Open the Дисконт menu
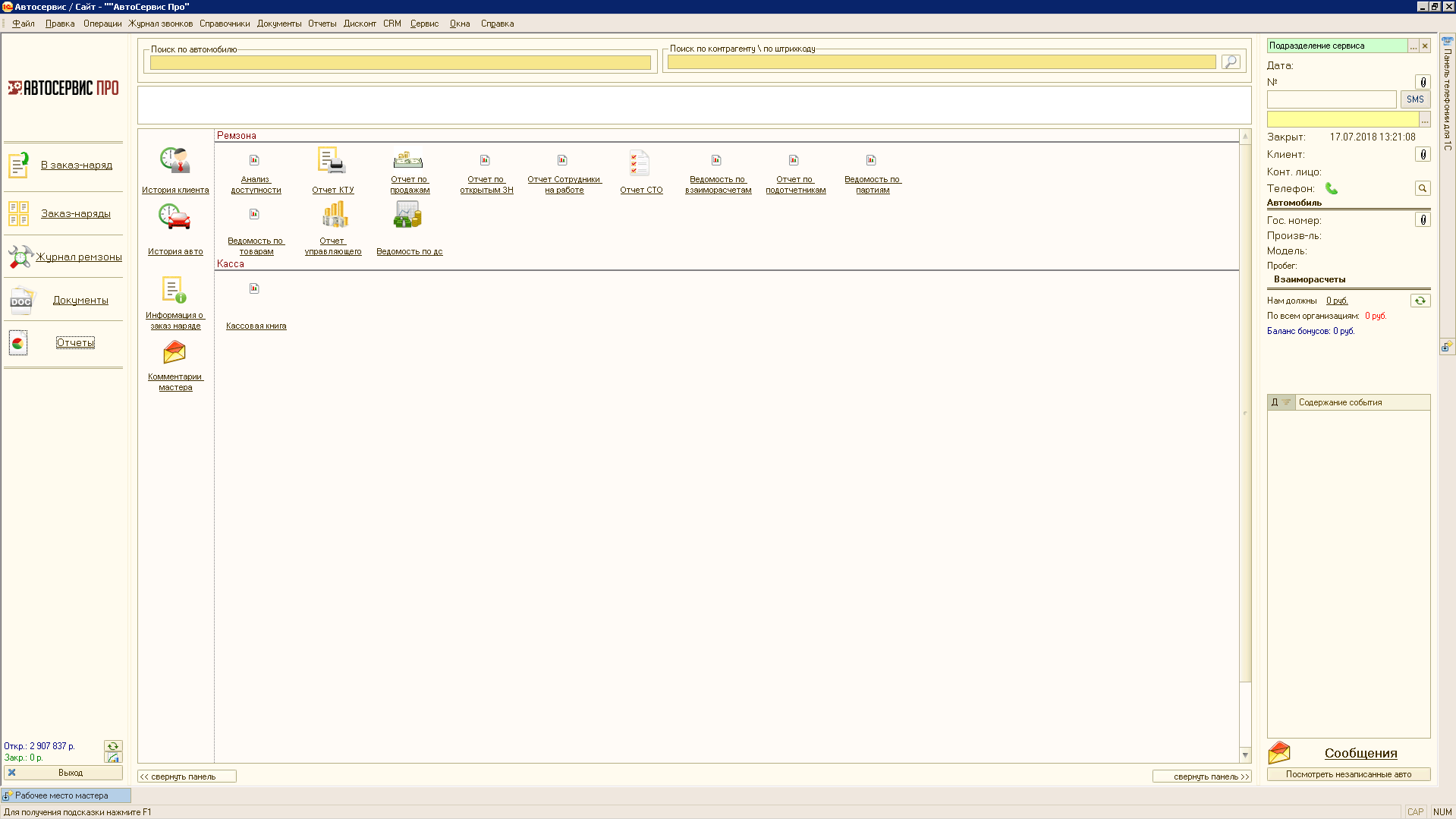This screenshot has width=1456, height=819. pos(360,24)
